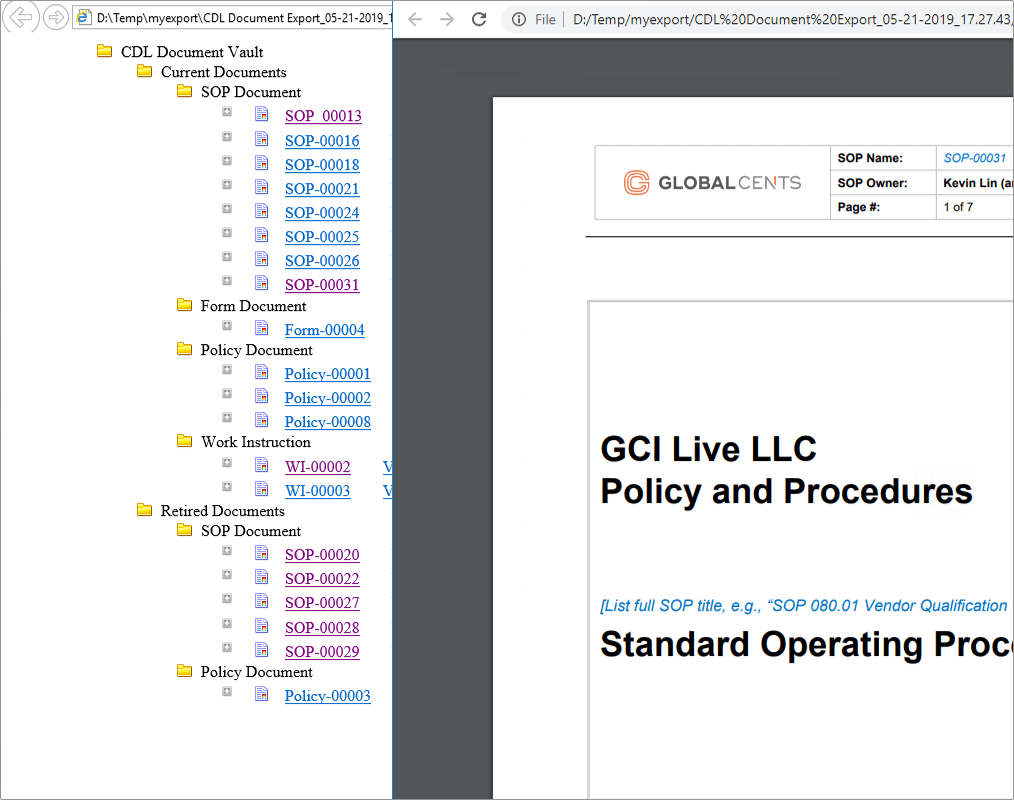Expand the Form-00004 row details
1014x800 pixels.
point(227,325)
